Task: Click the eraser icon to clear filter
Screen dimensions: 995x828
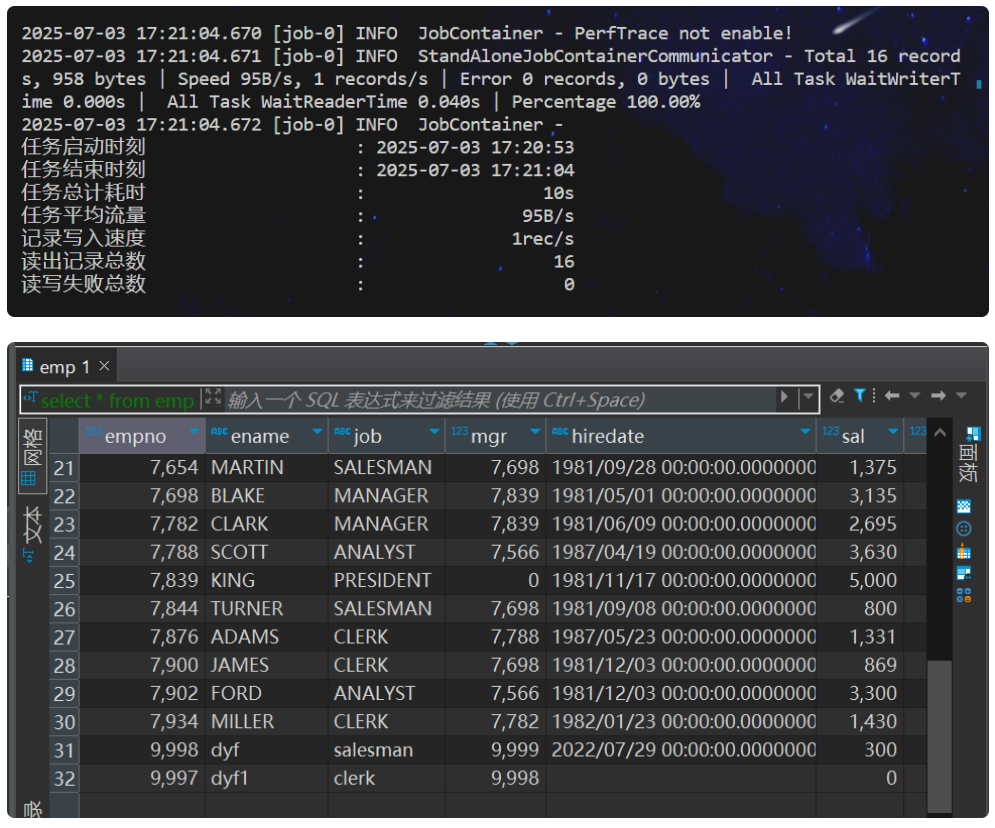Action: (837, 396)
